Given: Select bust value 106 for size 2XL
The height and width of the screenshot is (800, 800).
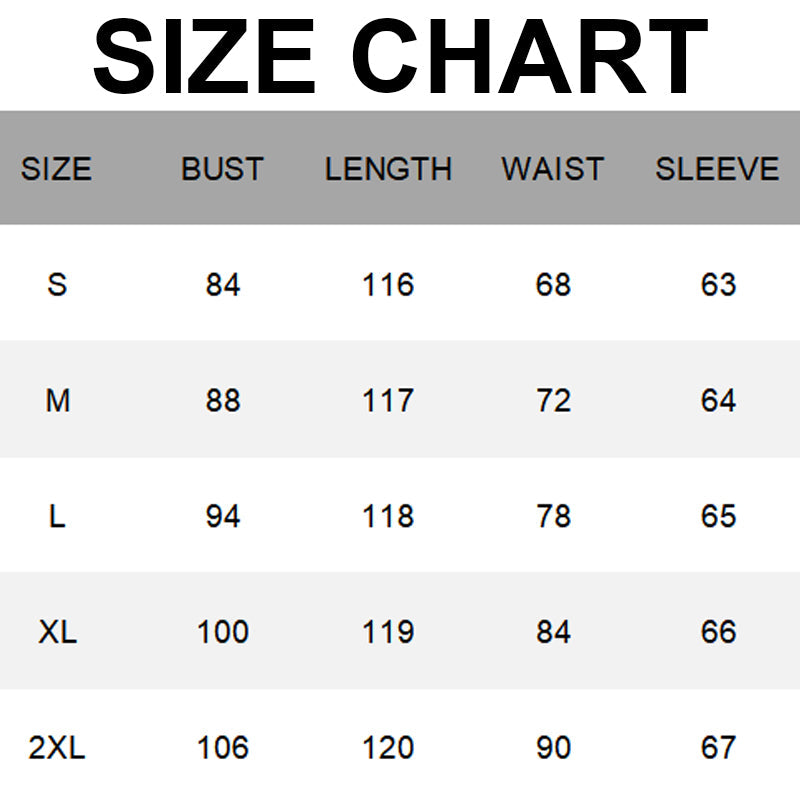Looking at the screenshot, I should pyautogui.click(x=223, y=748).
